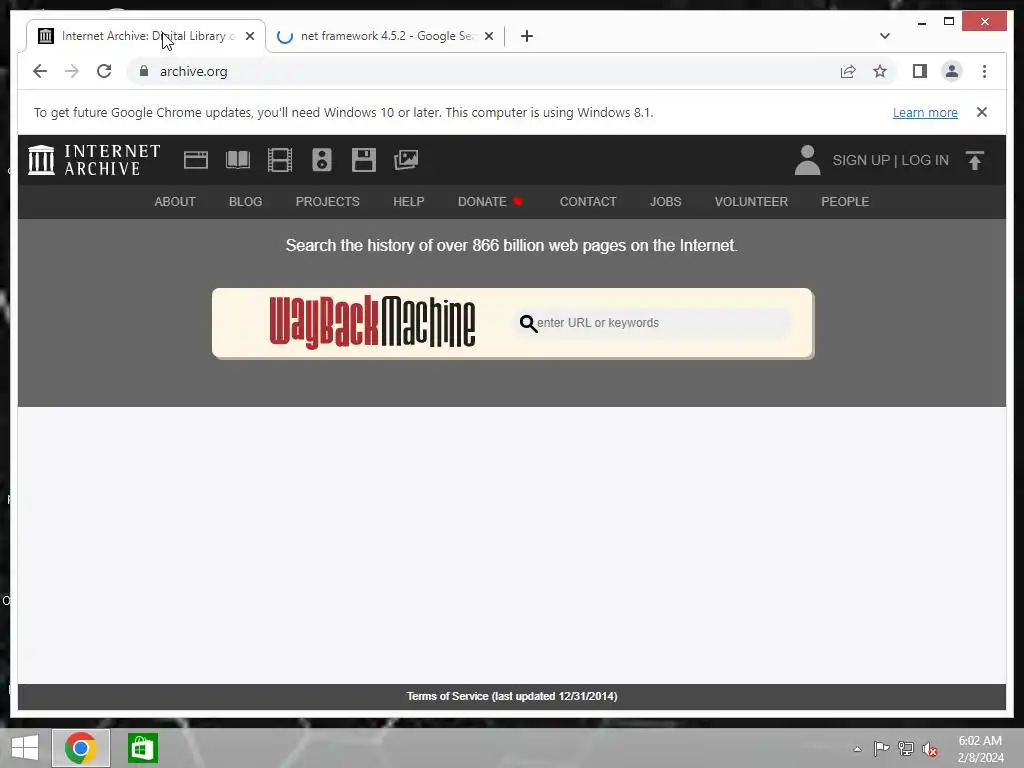Open the Windows Start button
1024x768 pixels.
[25, 748]
